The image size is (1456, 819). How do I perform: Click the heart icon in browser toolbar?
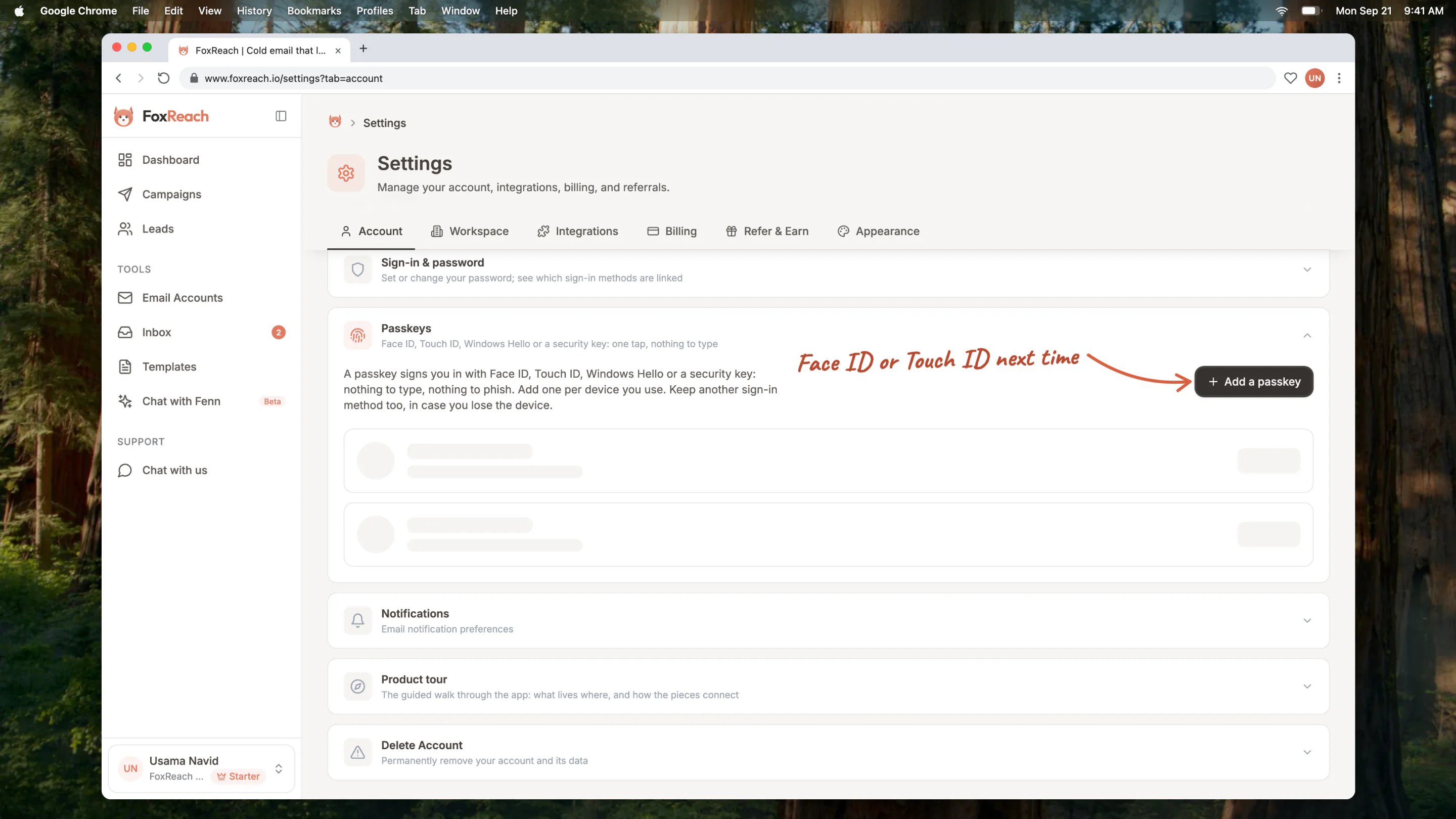click(x=1290, y=78)
